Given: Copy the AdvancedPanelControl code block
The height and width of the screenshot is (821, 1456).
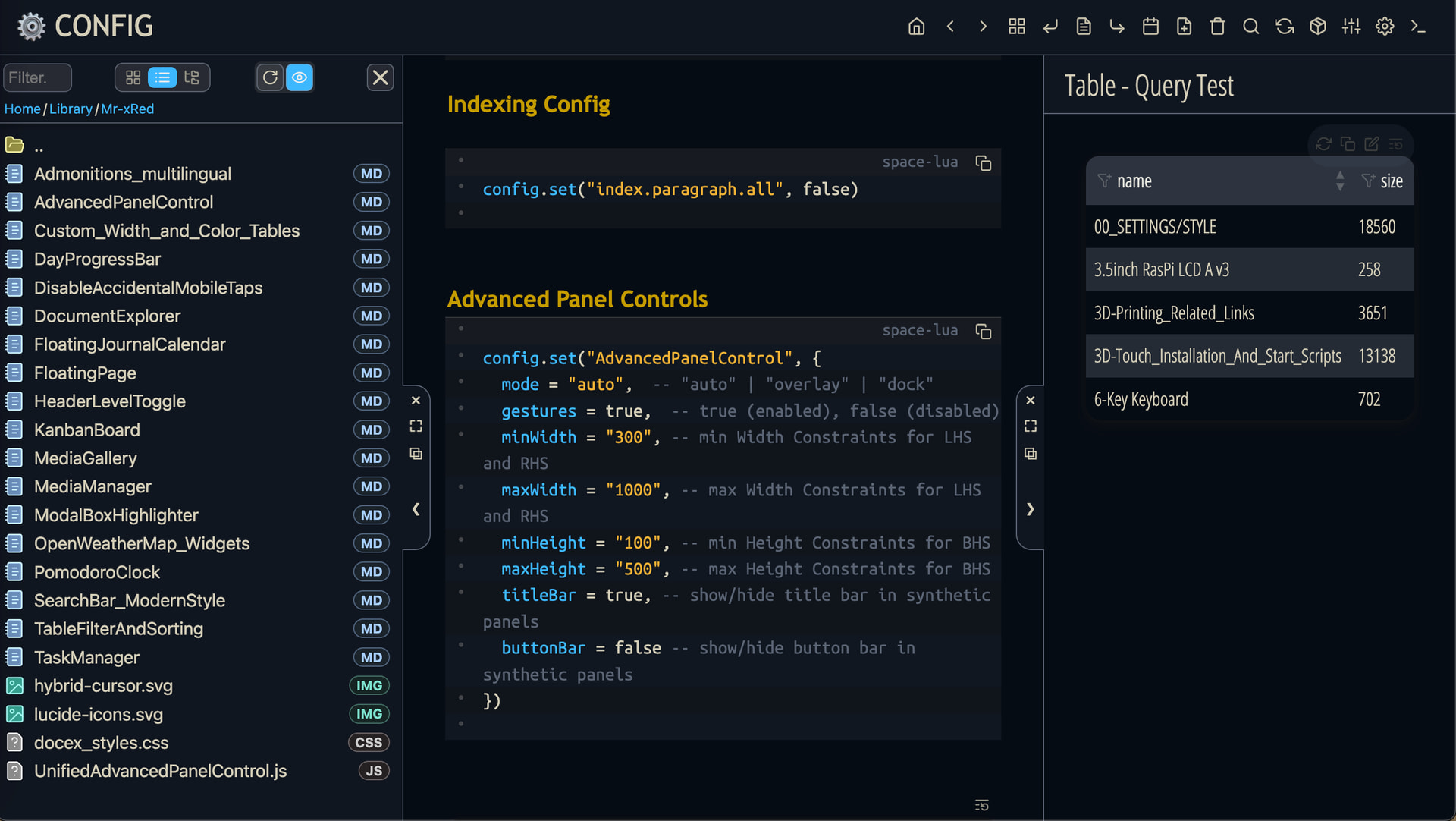Looking at the screenshot, I should click(x=983, y=332).
